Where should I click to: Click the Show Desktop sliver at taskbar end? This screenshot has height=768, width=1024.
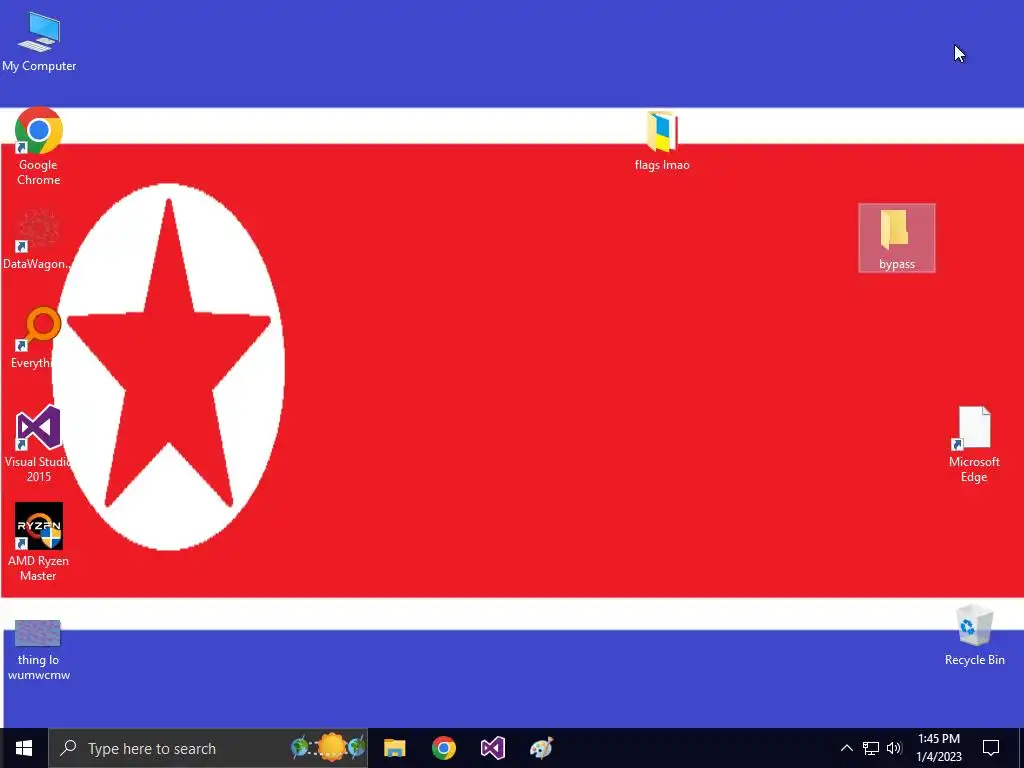click(x=1021, y=748)
